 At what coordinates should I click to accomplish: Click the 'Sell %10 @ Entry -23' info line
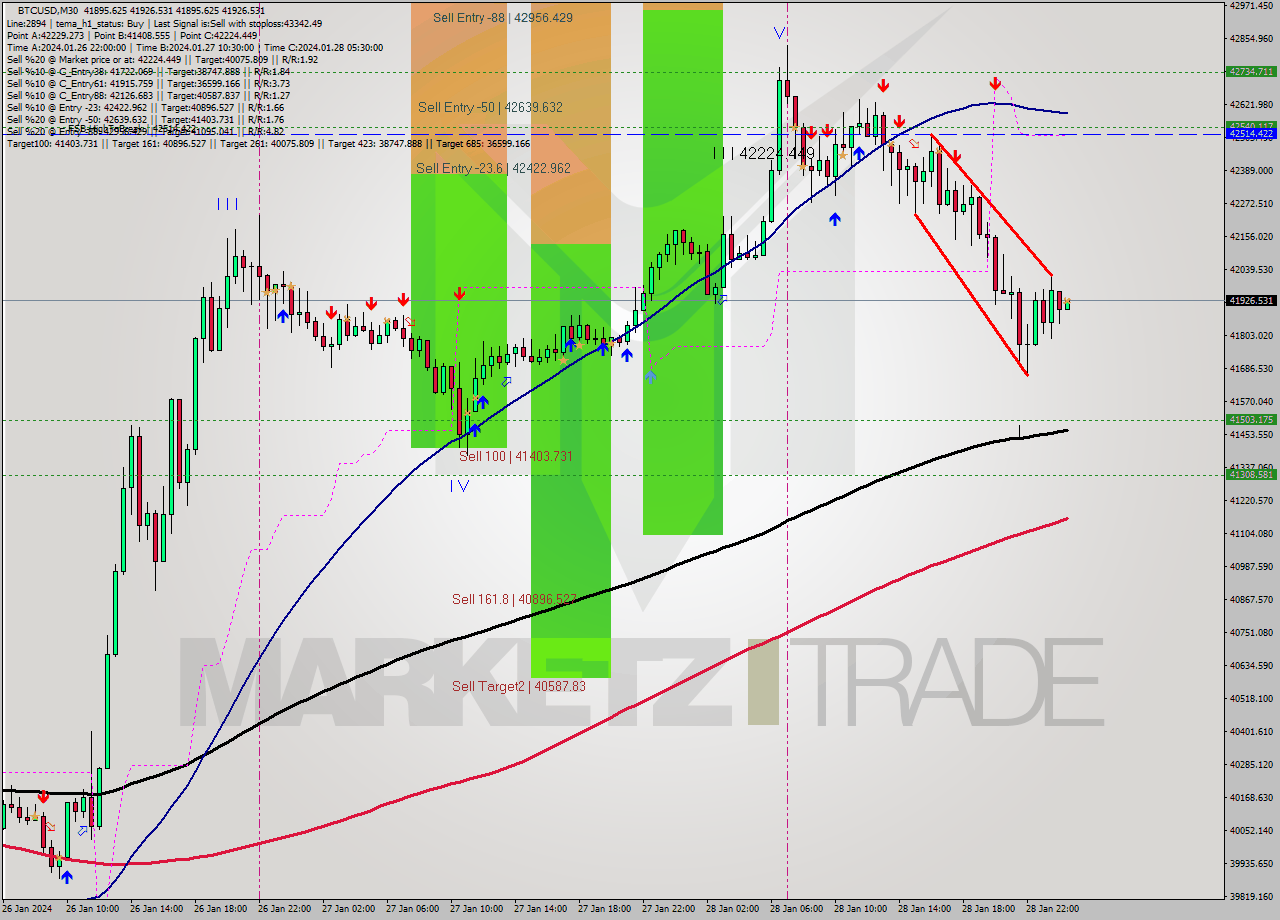145,107
